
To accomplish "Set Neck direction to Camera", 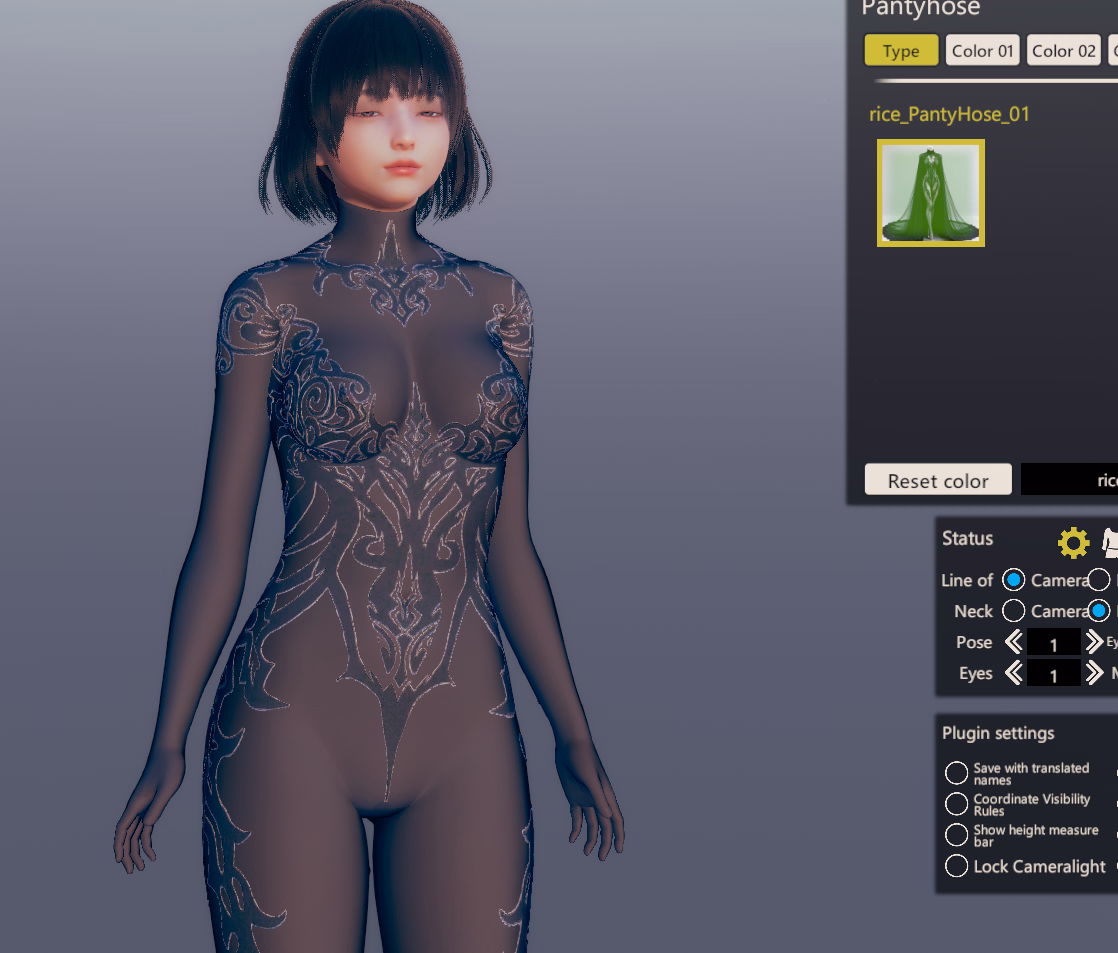I will pyautogui.click(x=1014, y=611).
